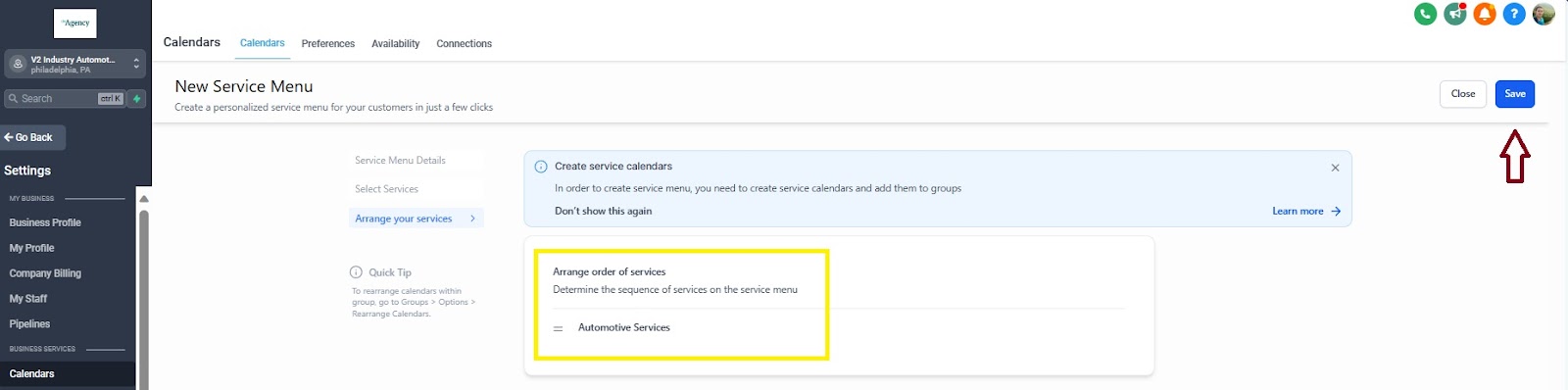
Task: Click the blue help question mark icon
Action: 1514,14
